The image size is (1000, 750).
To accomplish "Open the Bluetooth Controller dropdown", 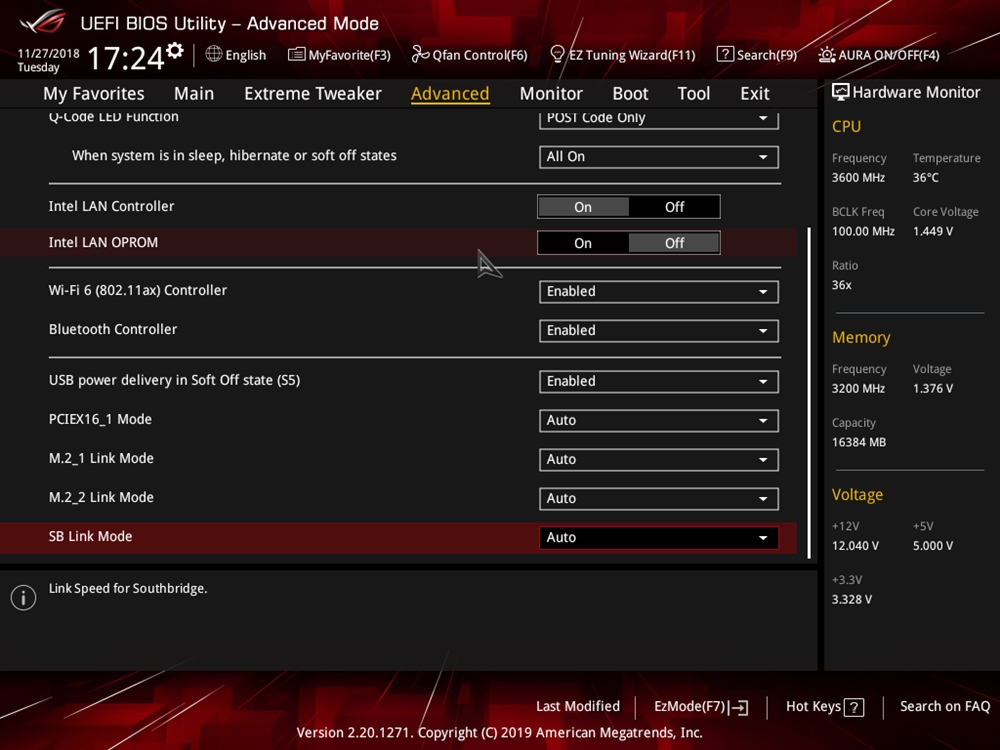I will tap(659, 330).
